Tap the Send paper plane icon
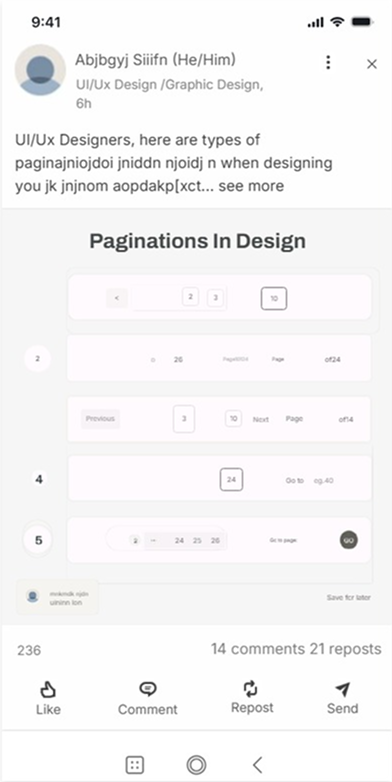Screen dimensions: 392x782 pyautogui.click(x=343, y=690)
